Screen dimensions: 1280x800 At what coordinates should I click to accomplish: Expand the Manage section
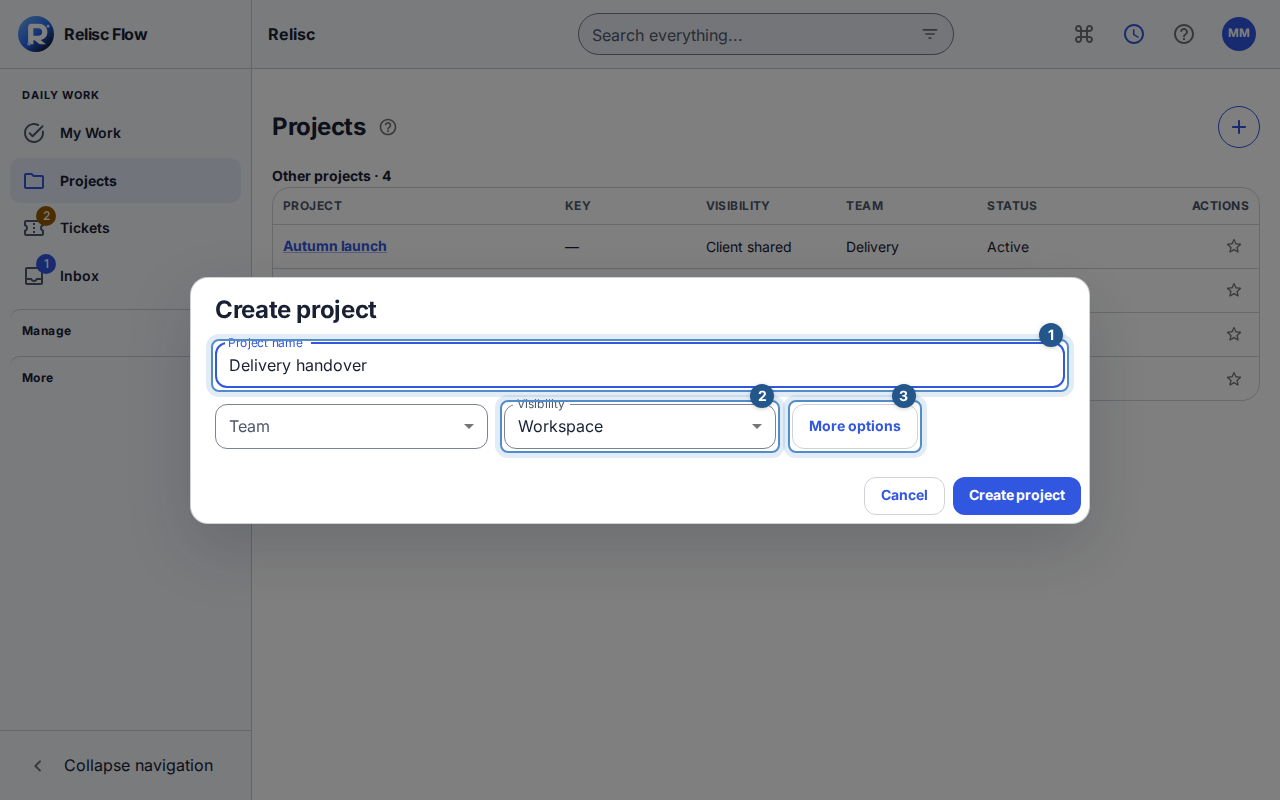pyautogui.click(x=126, y=331)
